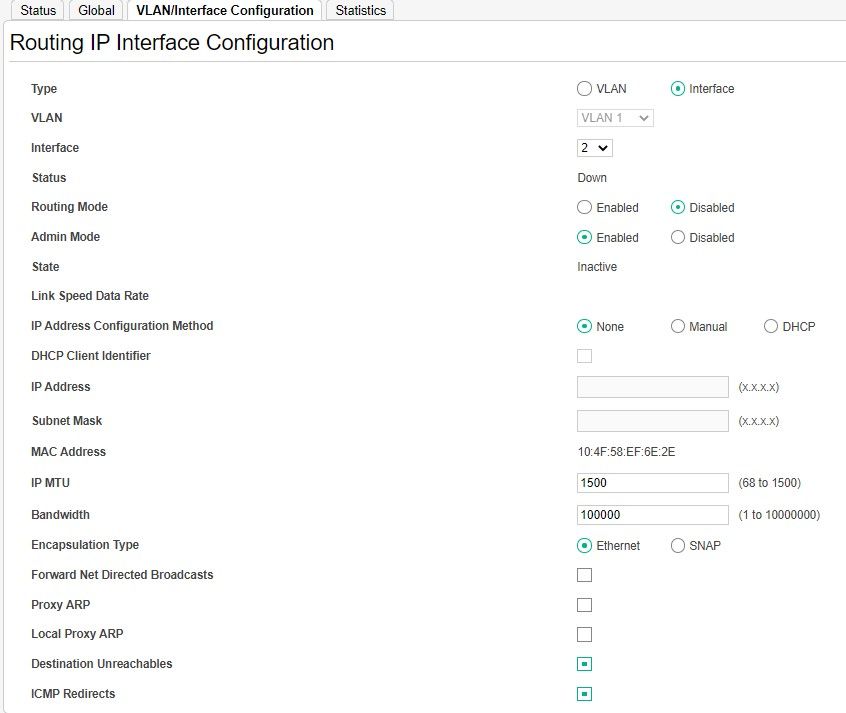Click the State value Inactive
846x713 pixels.
(x=597, y=267)
